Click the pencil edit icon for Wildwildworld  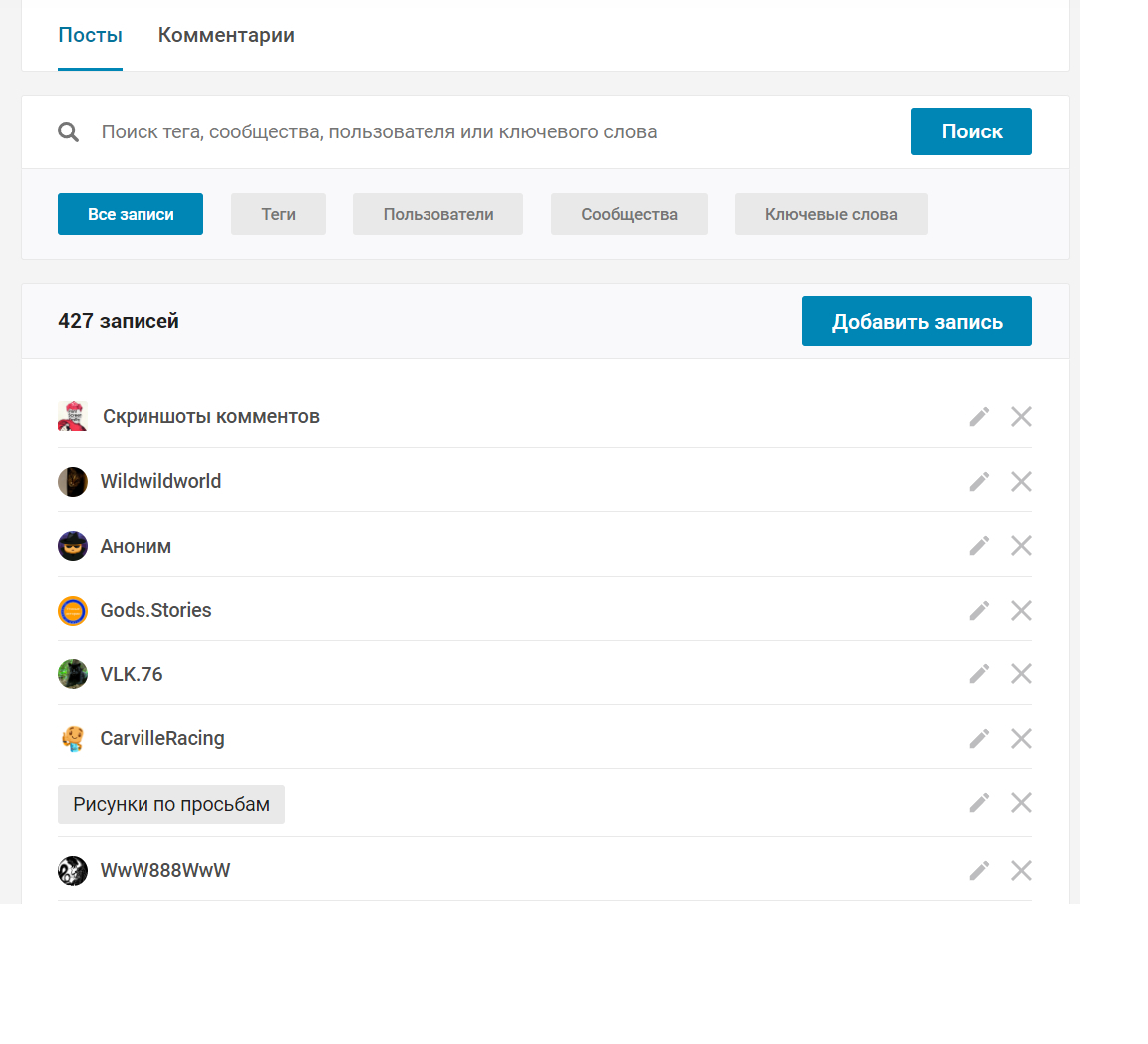[x=979, y=482]
